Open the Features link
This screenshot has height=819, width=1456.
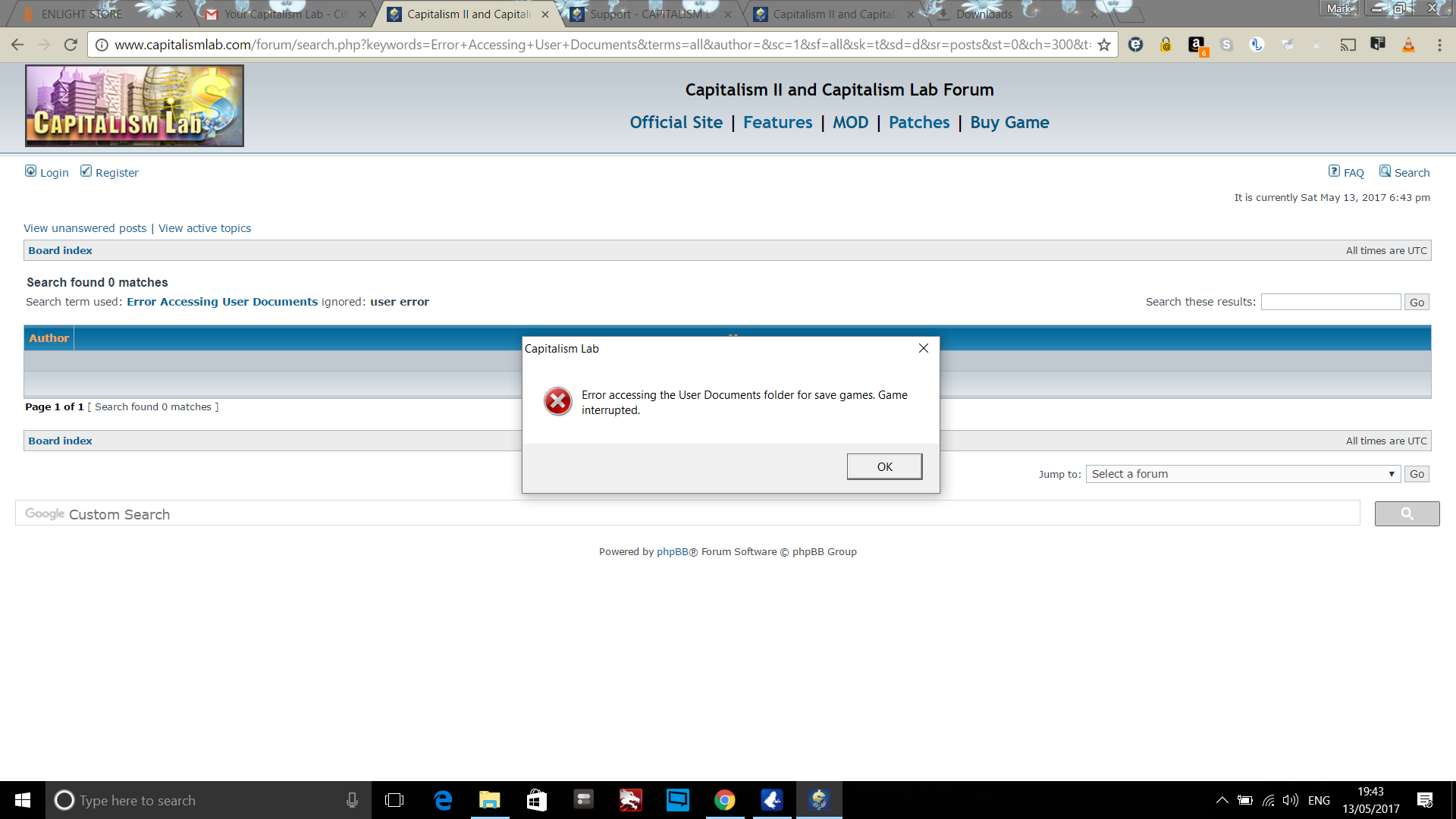tap(777, 122)
